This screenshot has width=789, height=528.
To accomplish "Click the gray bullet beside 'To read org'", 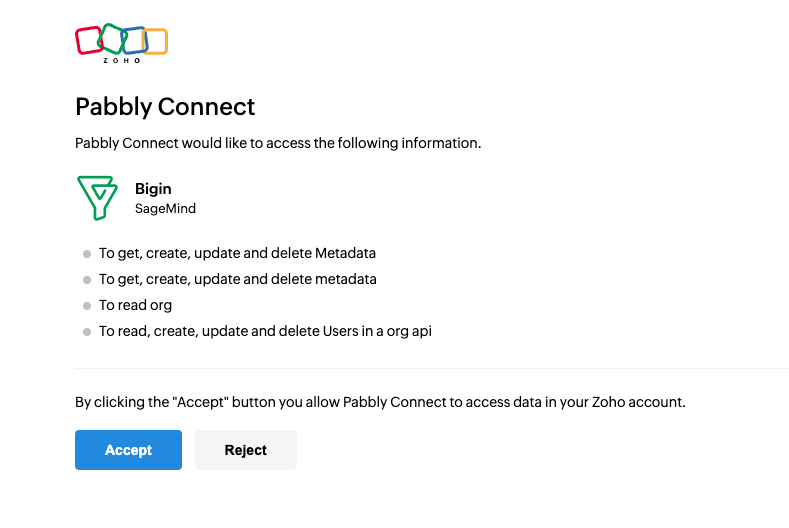I will [x=87, y=306].
